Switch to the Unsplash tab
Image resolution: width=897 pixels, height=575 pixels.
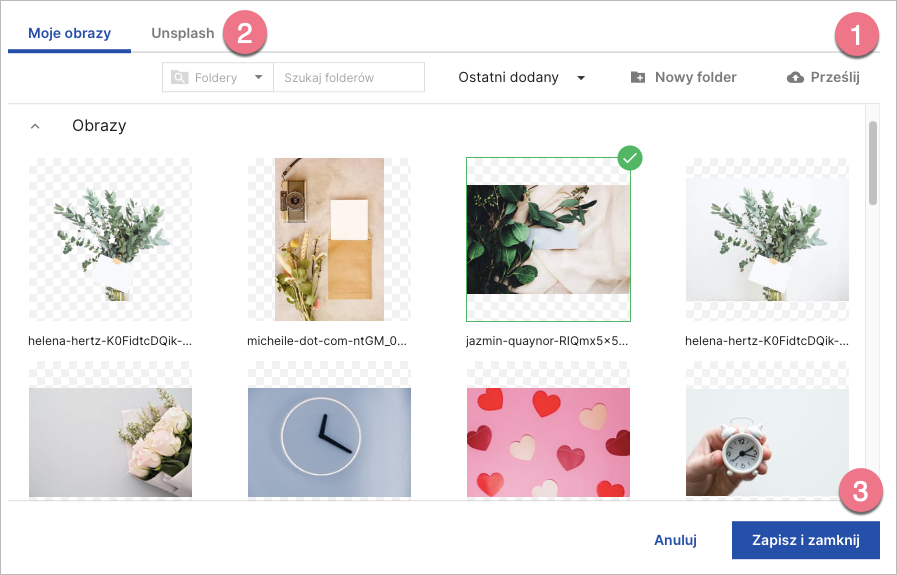coord(183,33)
